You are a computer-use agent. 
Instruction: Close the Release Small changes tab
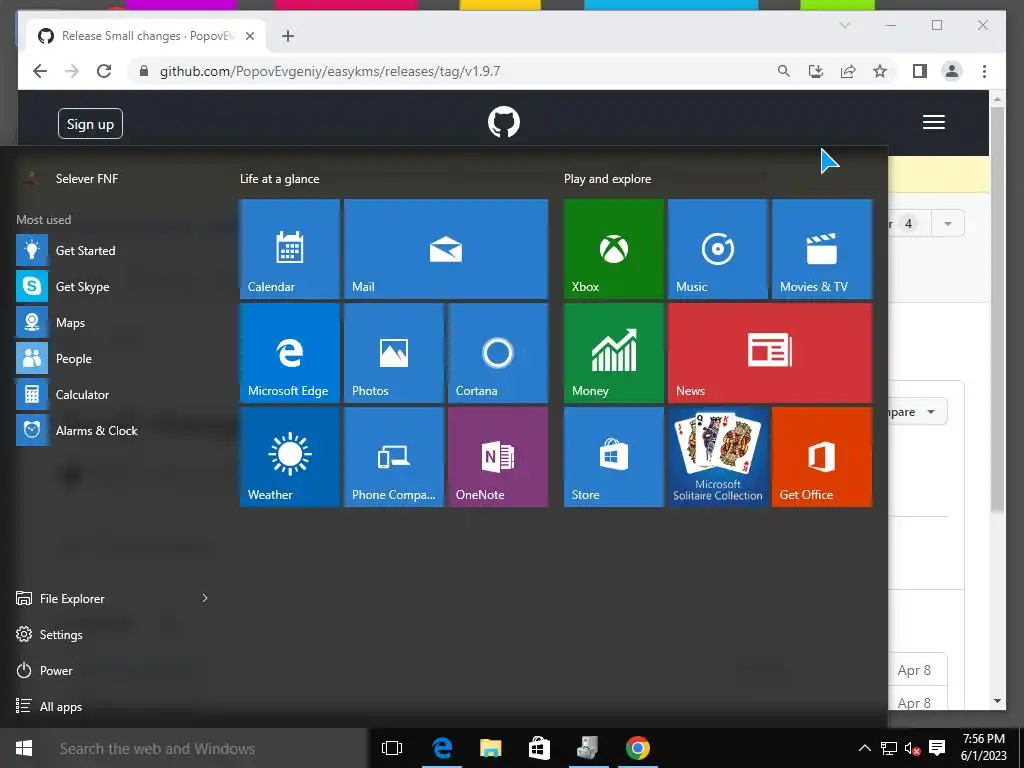[249, 36]
